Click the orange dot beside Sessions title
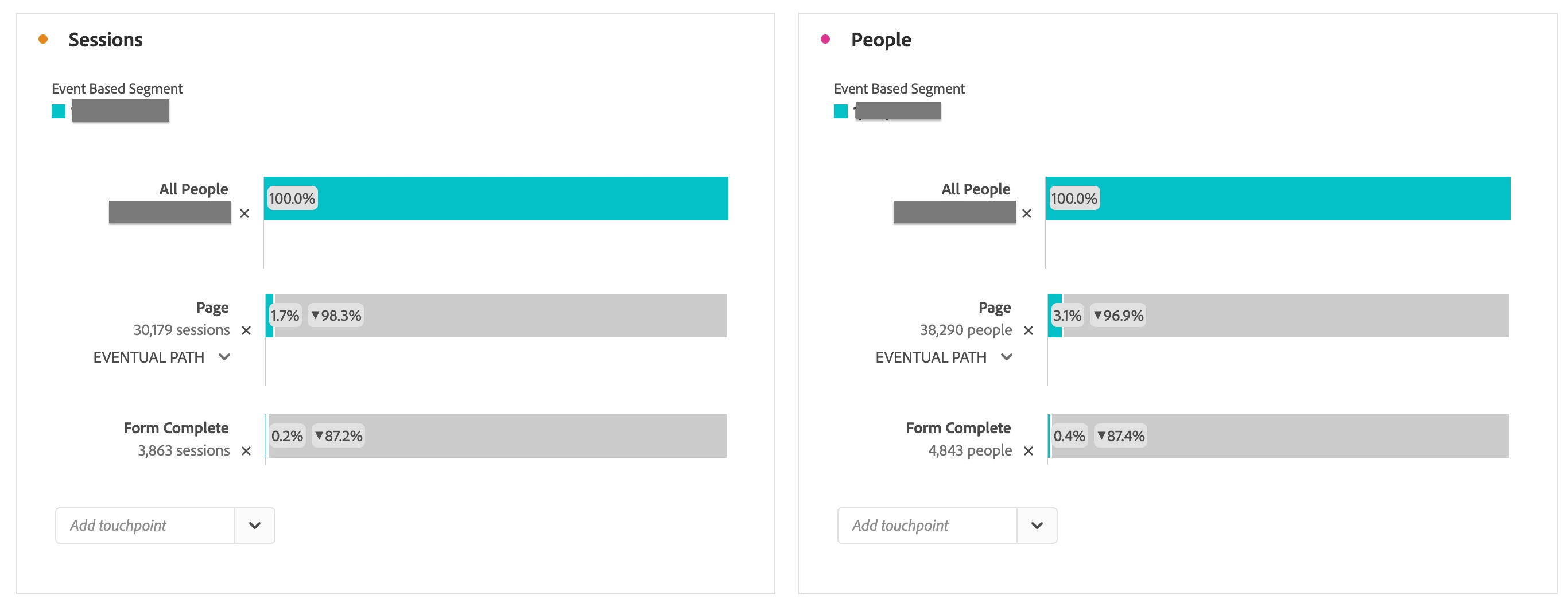 point(42,39)
